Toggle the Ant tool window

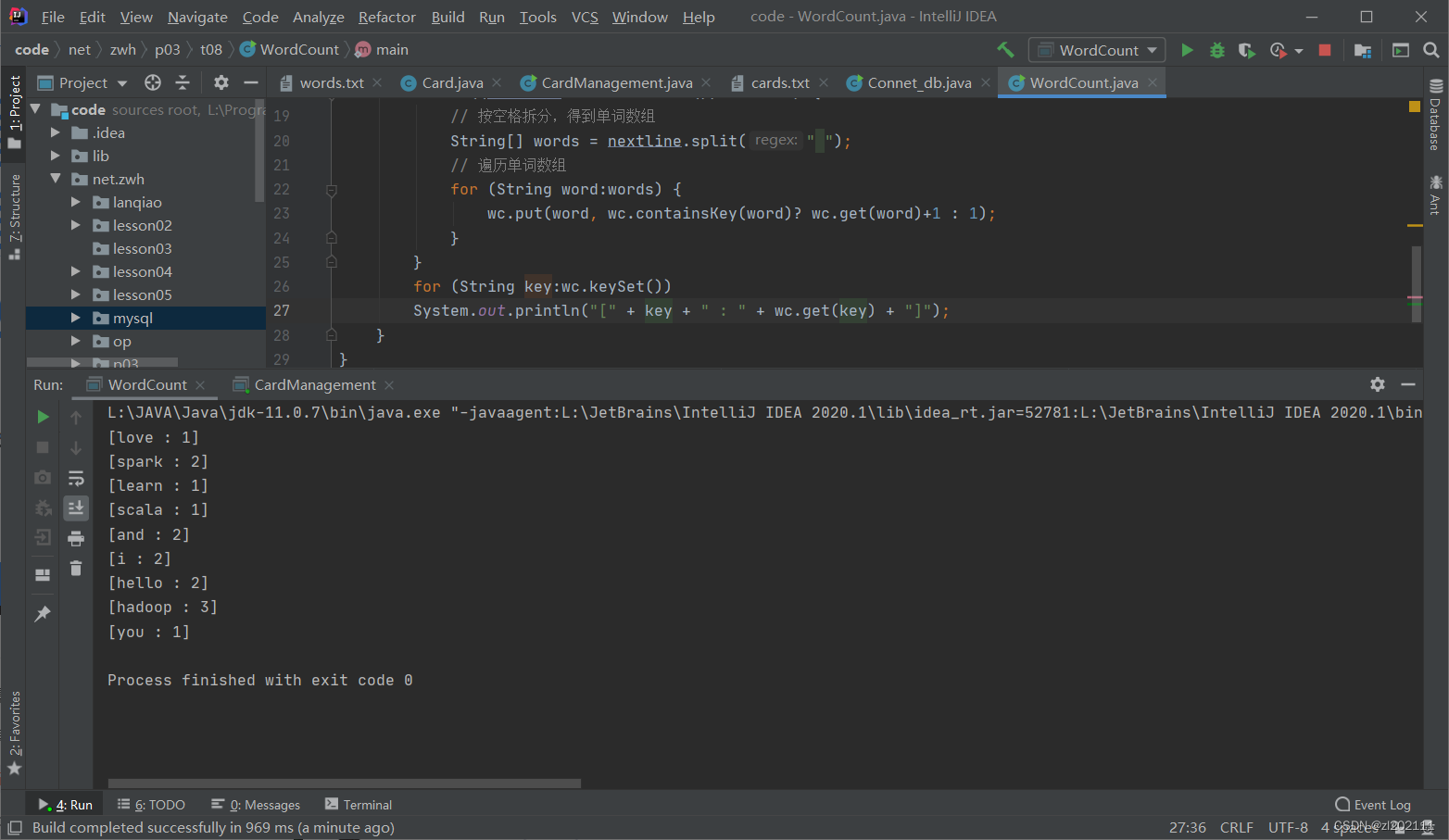[x=1435, y=194]
